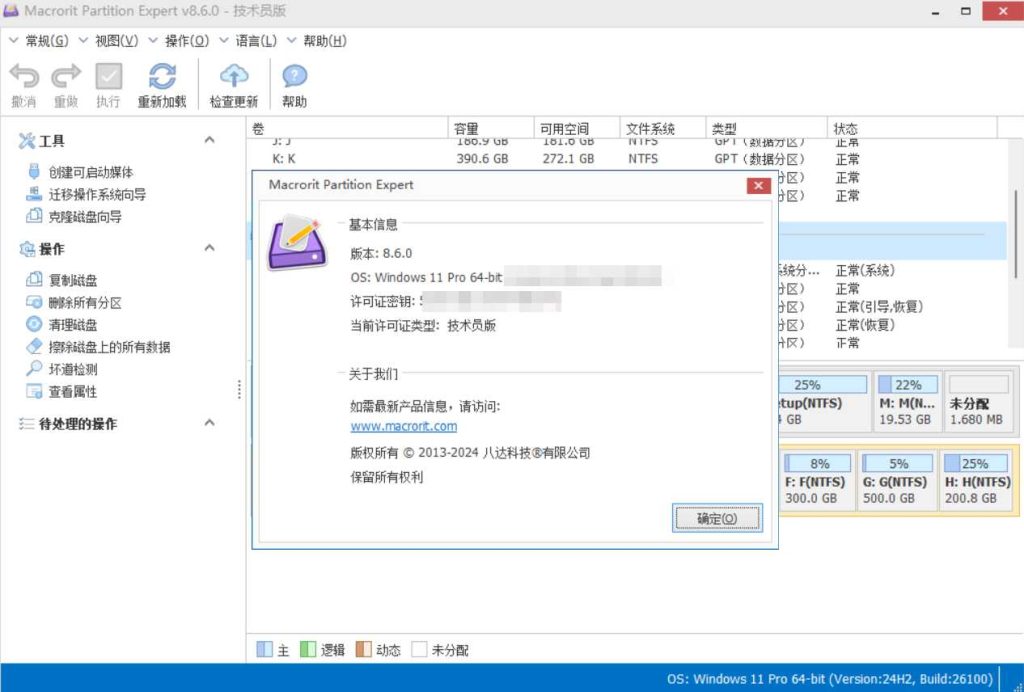
Task: Click the 坏道检测 magnifier icon
Action: 34,368
